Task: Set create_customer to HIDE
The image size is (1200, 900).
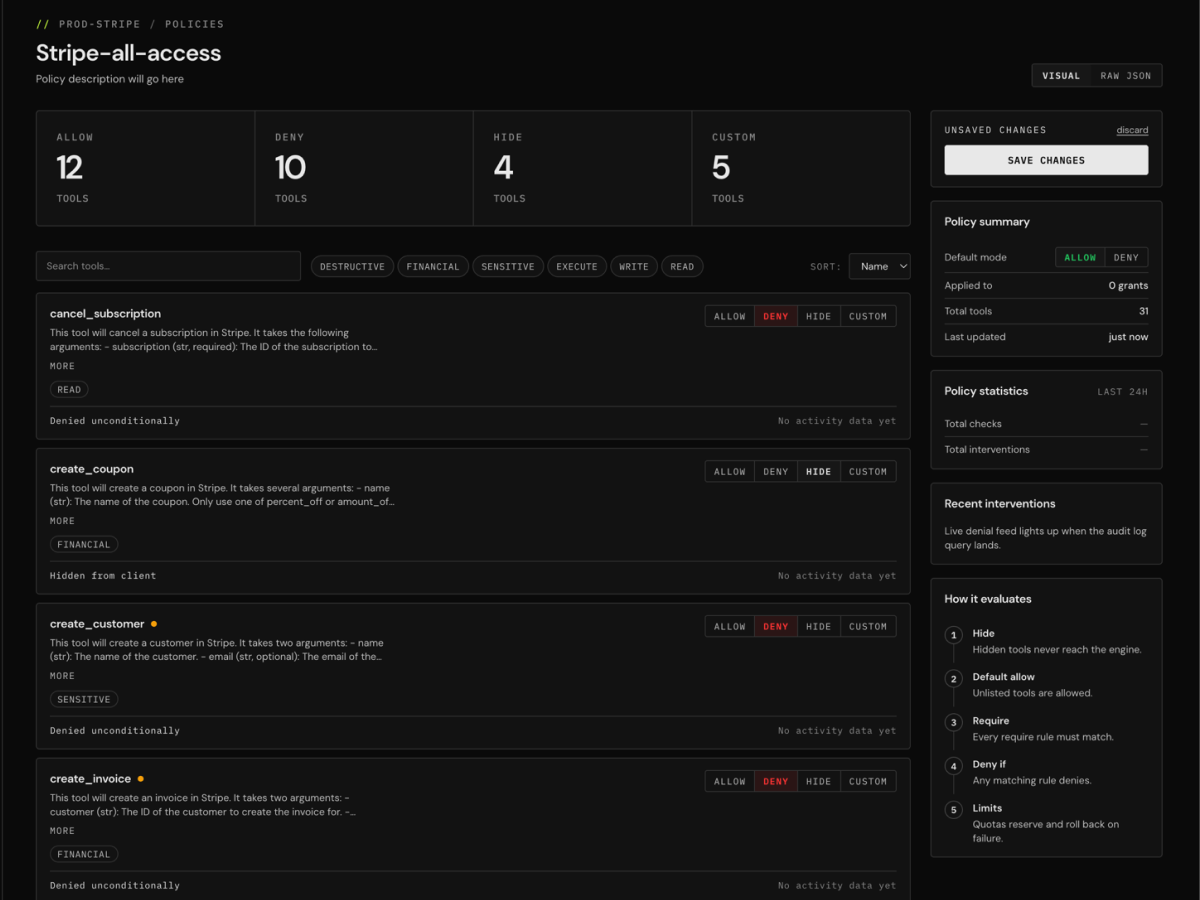Action: pos(818,625)
